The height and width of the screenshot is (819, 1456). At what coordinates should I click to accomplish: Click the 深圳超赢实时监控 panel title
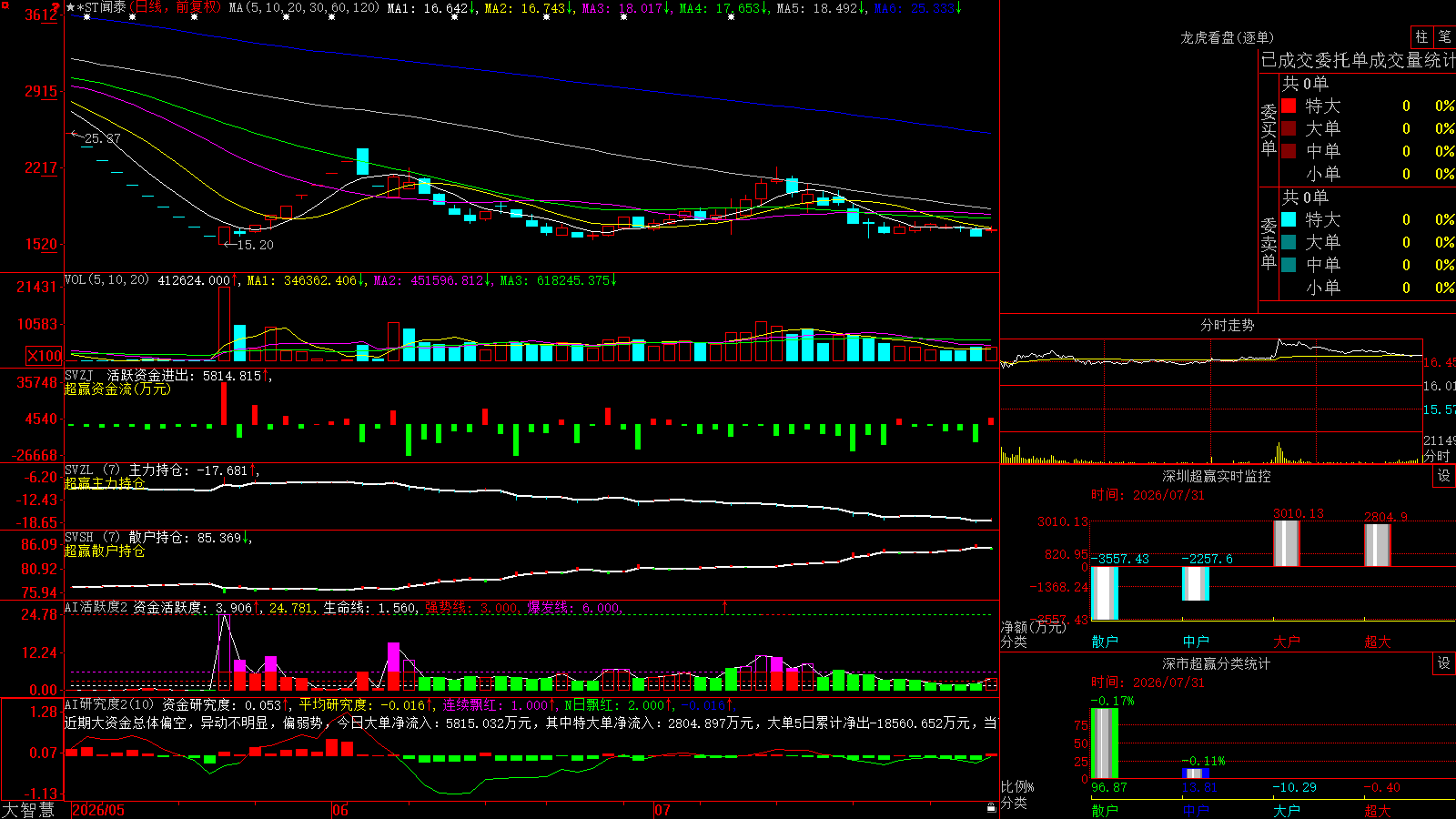point(1216,476)
